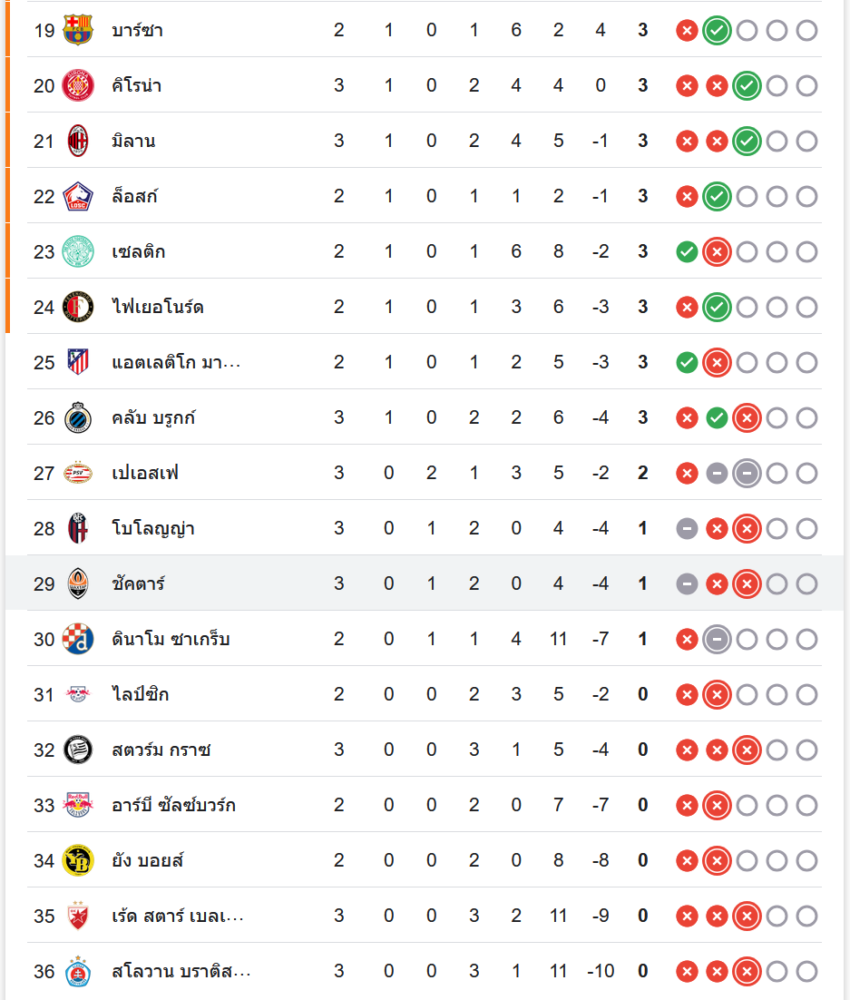The image size is (850, 1000).
Task: Open the Celtic club crest
Action: click(77, 252)
